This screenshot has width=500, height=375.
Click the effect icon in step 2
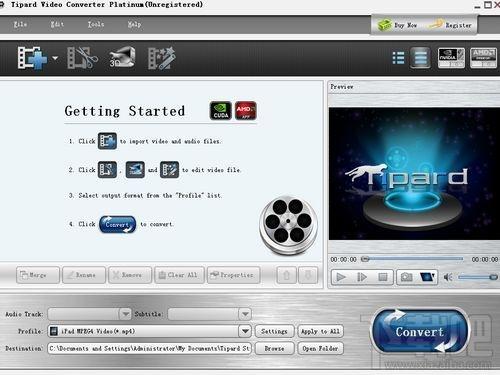tap(169, 170)
